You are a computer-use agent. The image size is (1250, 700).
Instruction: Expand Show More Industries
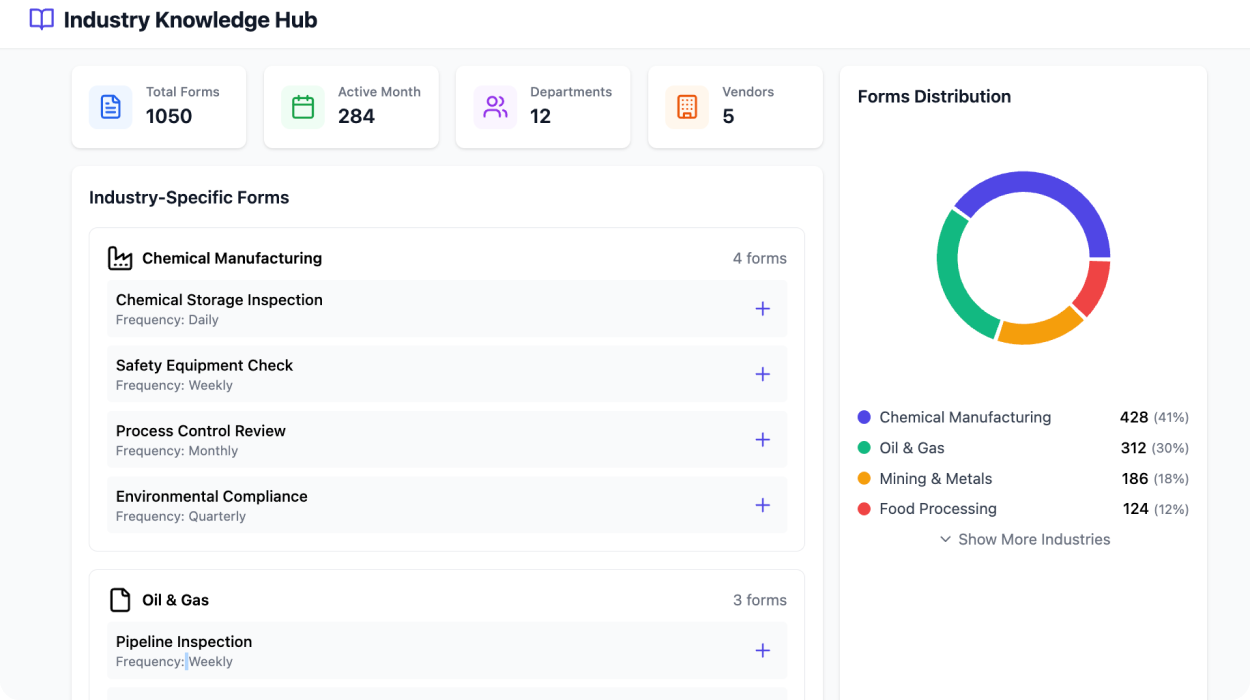coord(1024,539)
